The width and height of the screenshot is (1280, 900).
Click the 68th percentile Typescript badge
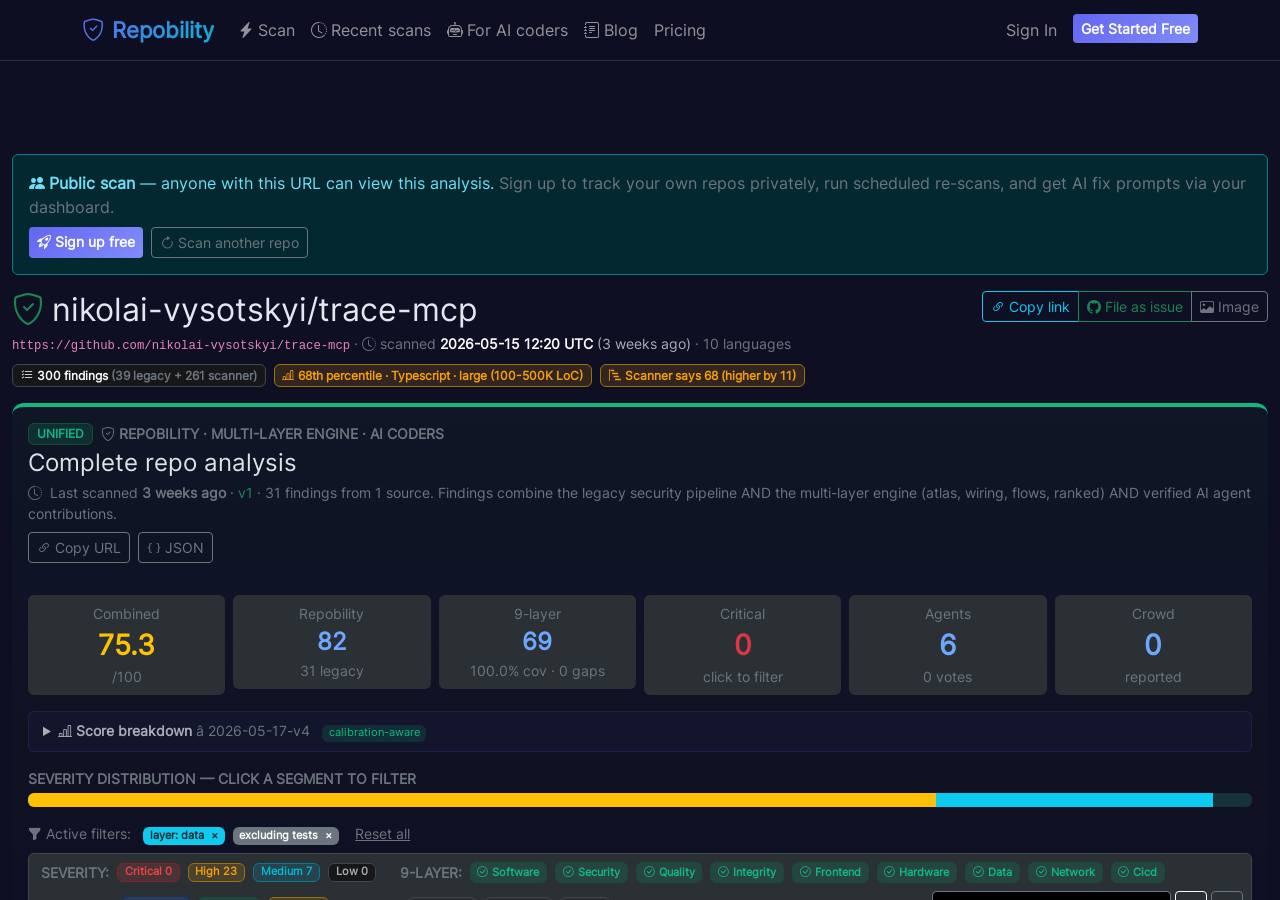[433, 375]
